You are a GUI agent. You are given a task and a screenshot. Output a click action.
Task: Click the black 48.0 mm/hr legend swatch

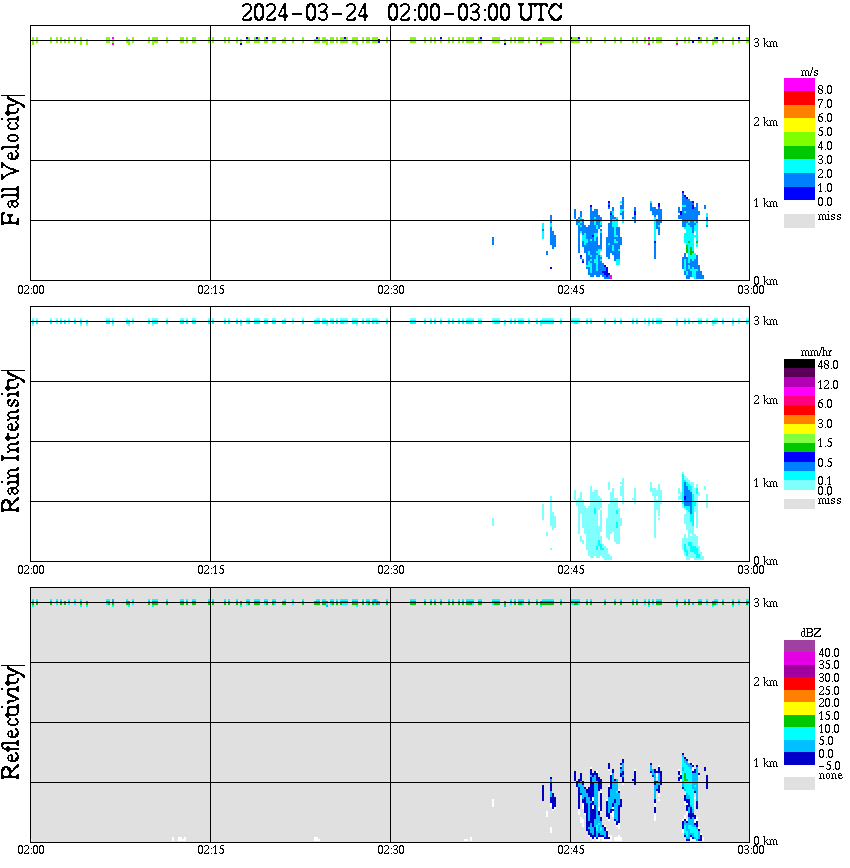[x=799, y=364]
